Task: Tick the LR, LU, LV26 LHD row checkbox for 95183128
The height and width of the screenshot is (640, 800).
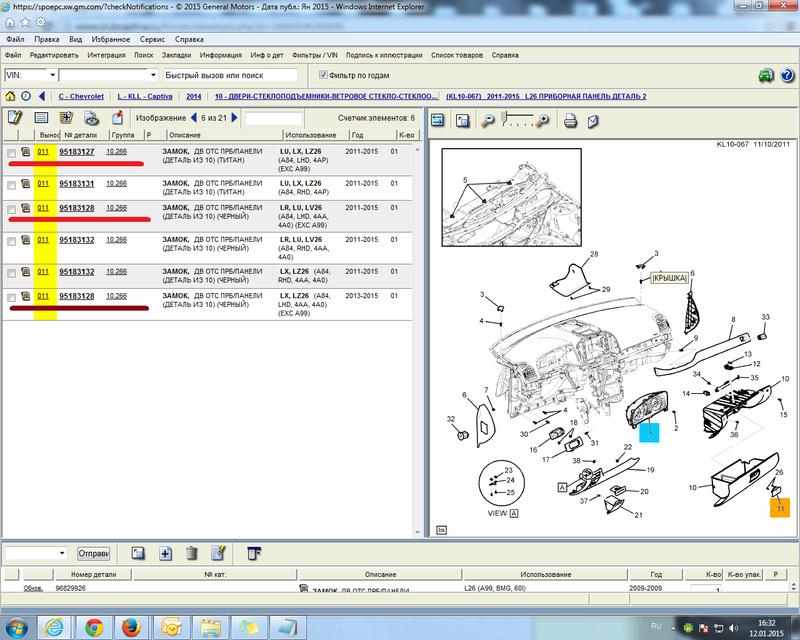Action: coord(11,209)
